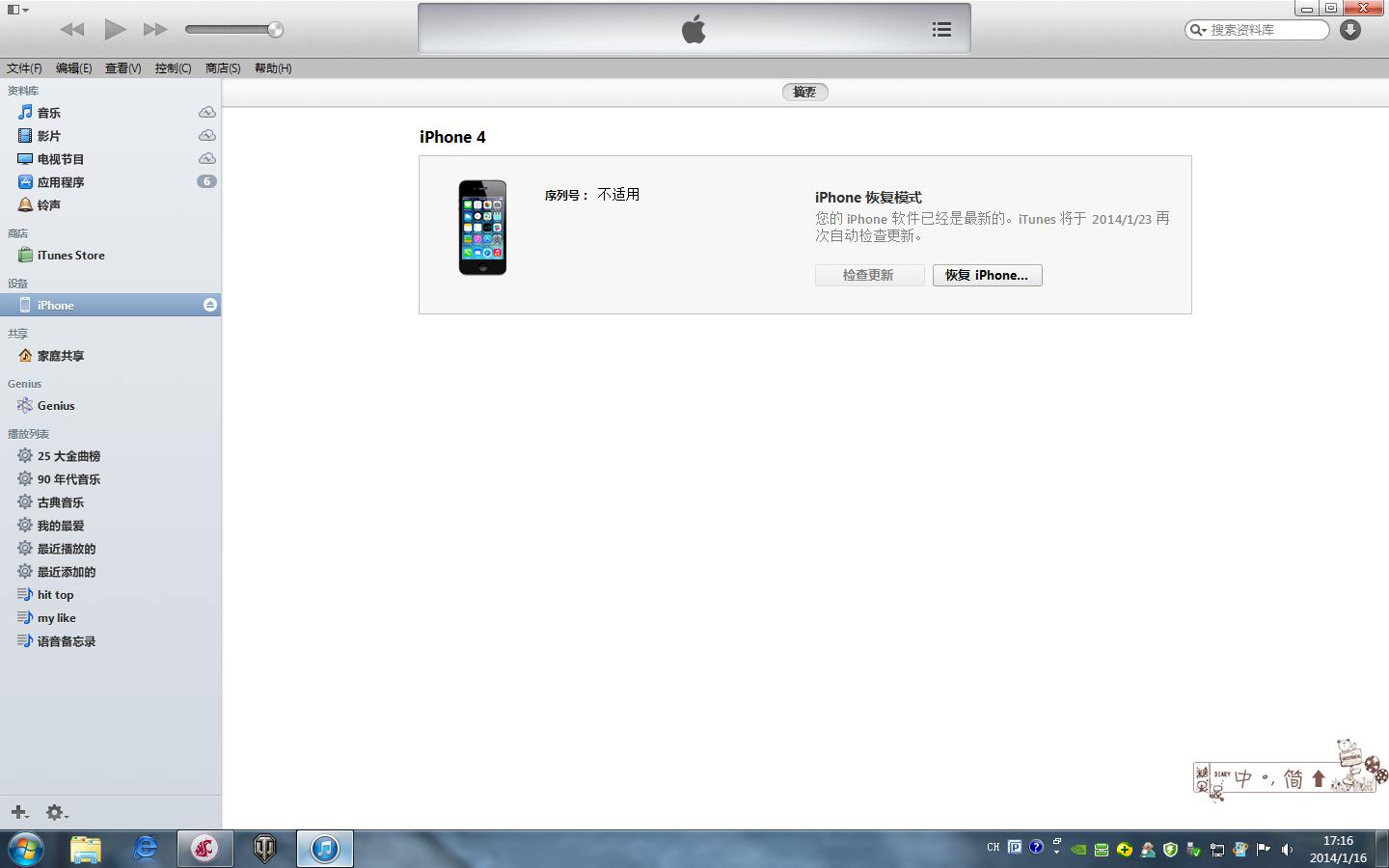Switch to World of Tanks taskbar icon

(x=264, y=849)
